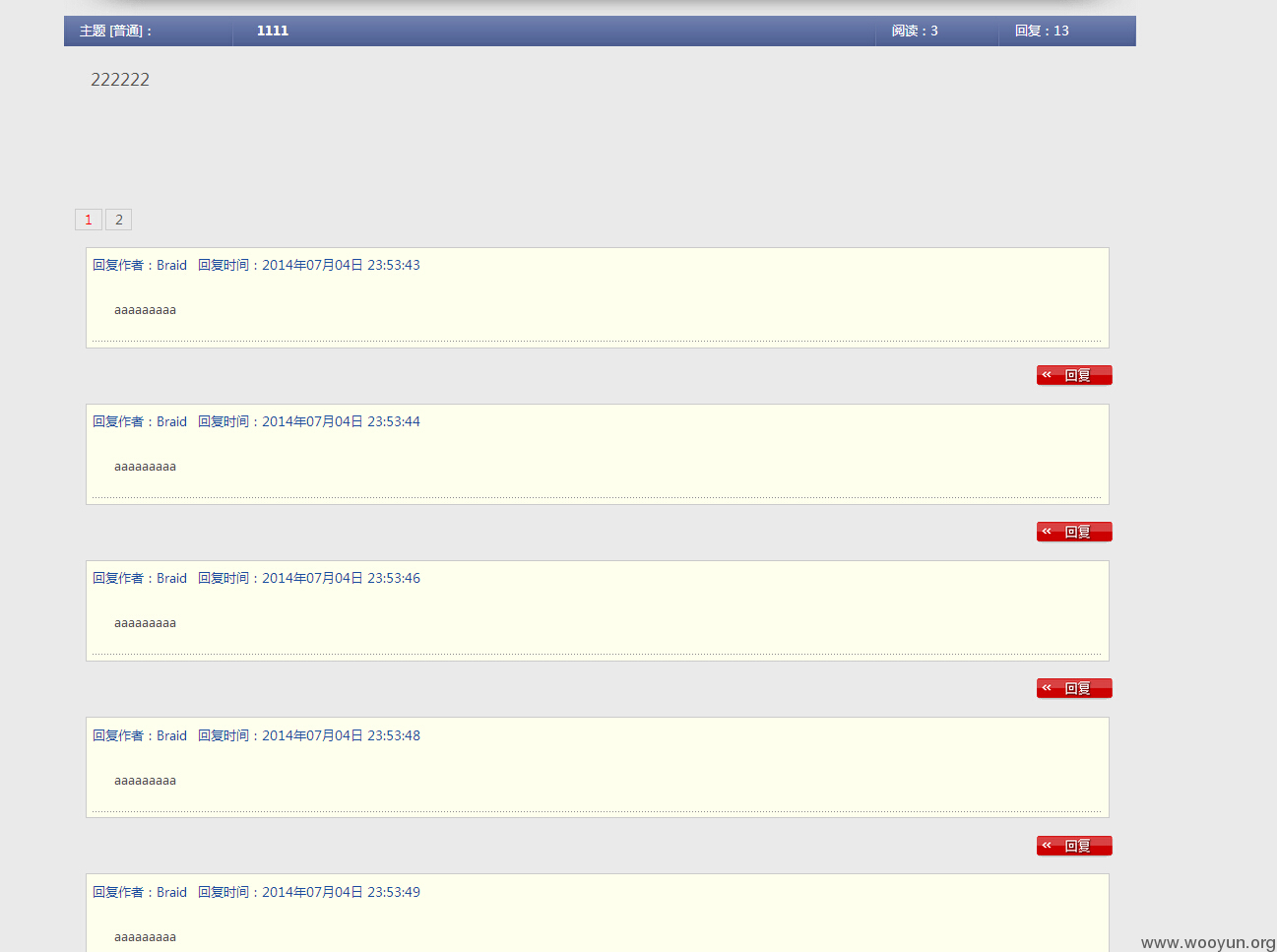Screen dimensions: 1277x952
Task: Click reply button below 23:53:44 post
Action: (1074, 532)
